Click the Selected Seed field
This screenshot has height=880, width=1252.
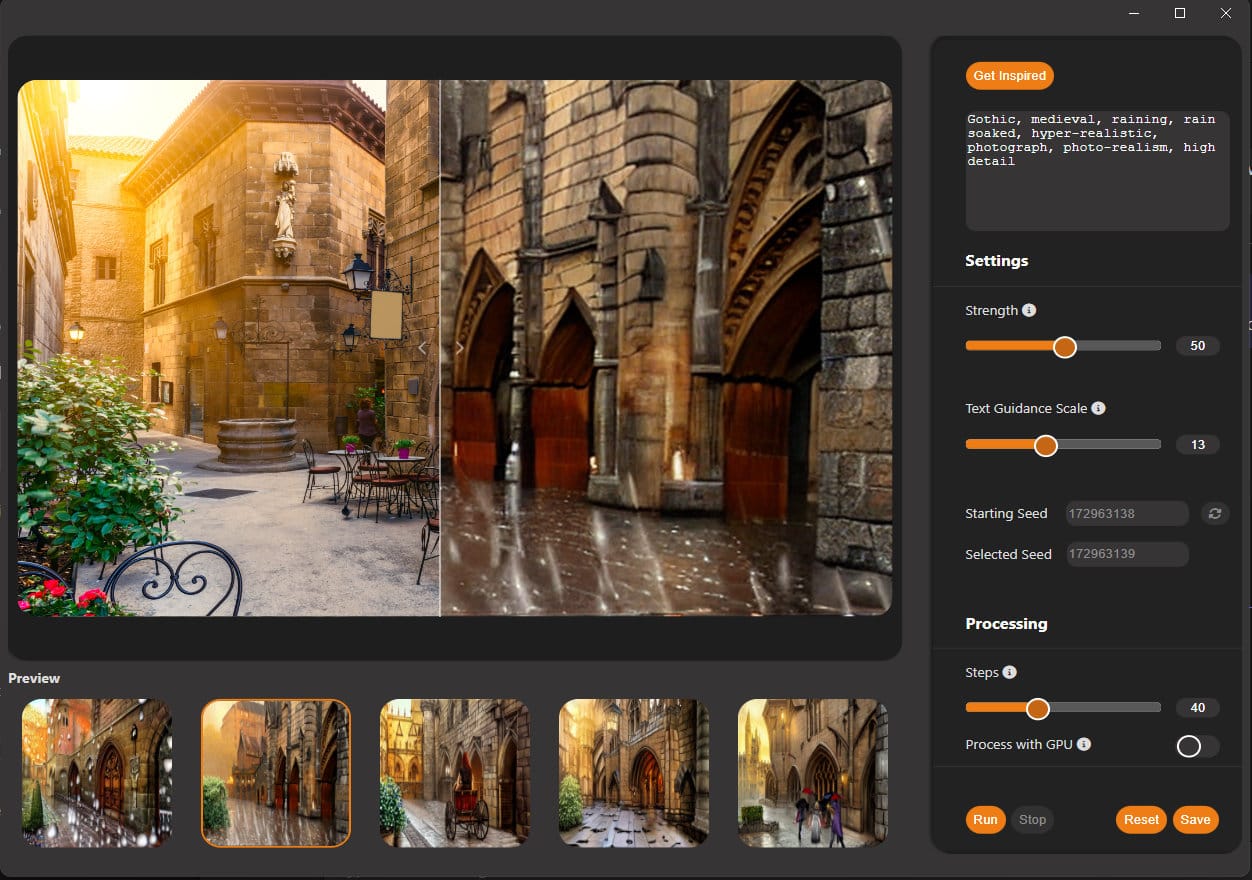tap(1127, 554)
